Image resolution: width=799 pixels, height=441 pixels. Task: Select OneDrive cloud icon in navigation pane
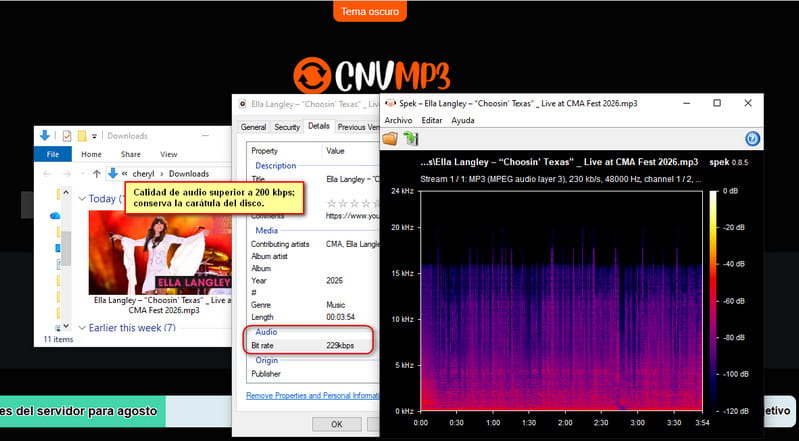(55, 216)
